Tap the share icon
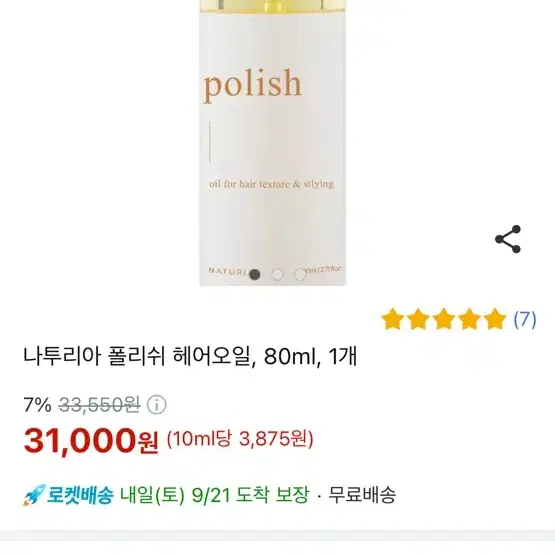 coord(508,239)
